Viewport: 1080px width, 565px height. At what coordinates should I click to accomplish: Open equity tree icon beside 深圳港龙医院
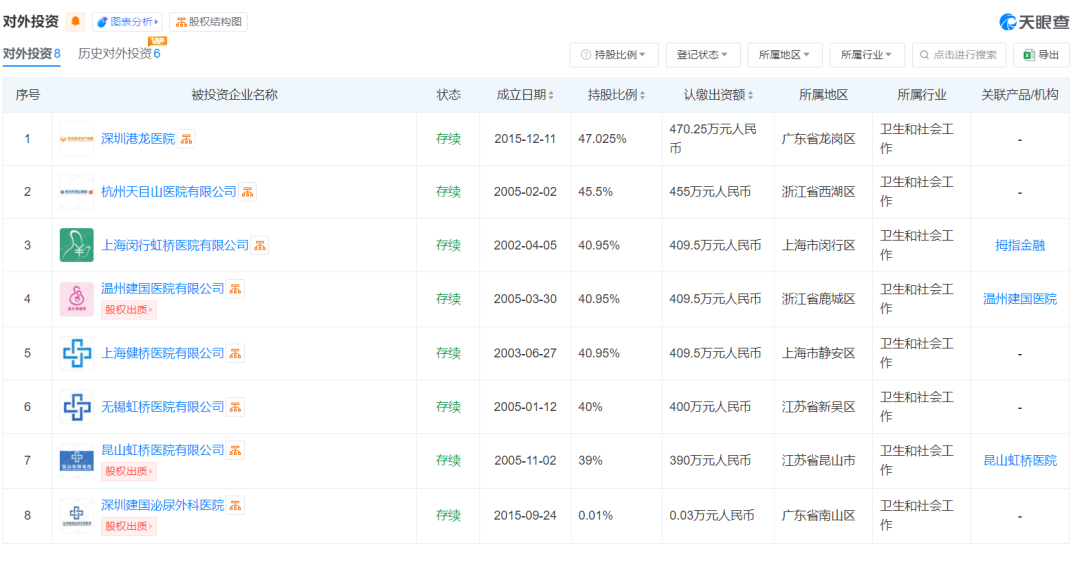[x=186, y=139]
